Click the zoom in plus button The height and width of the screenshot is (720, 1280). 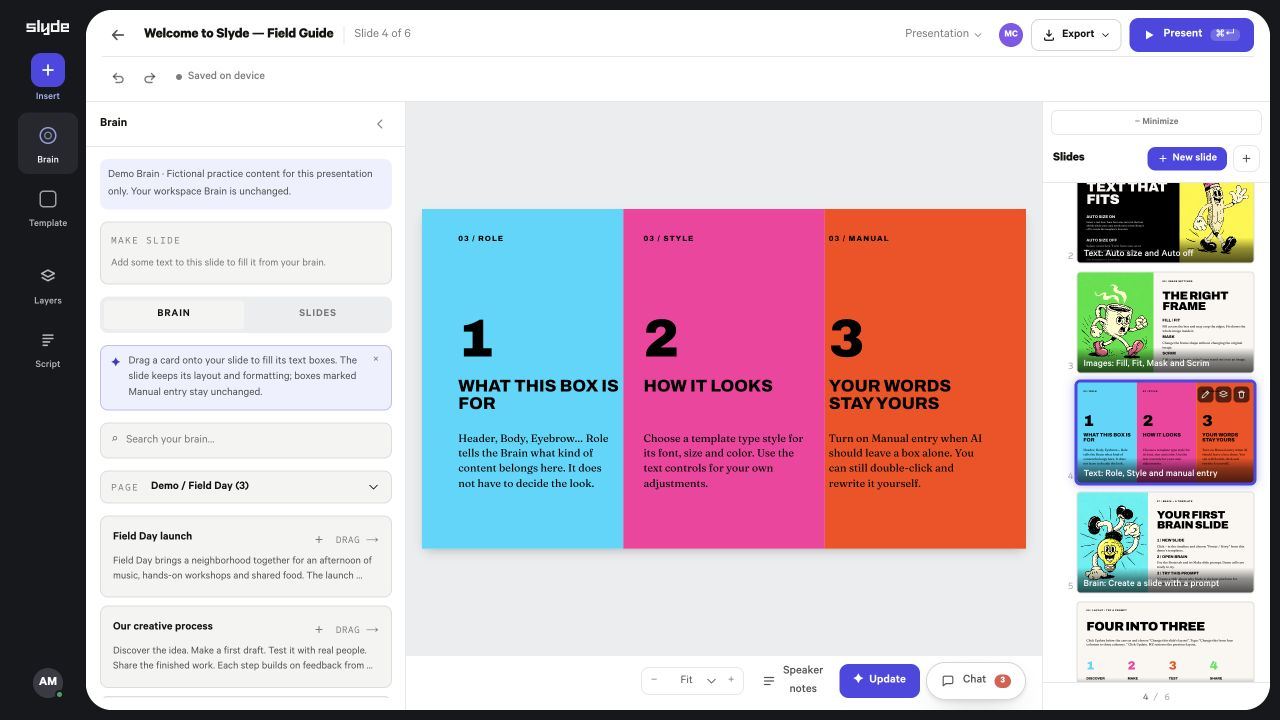(x=731, y=680)
